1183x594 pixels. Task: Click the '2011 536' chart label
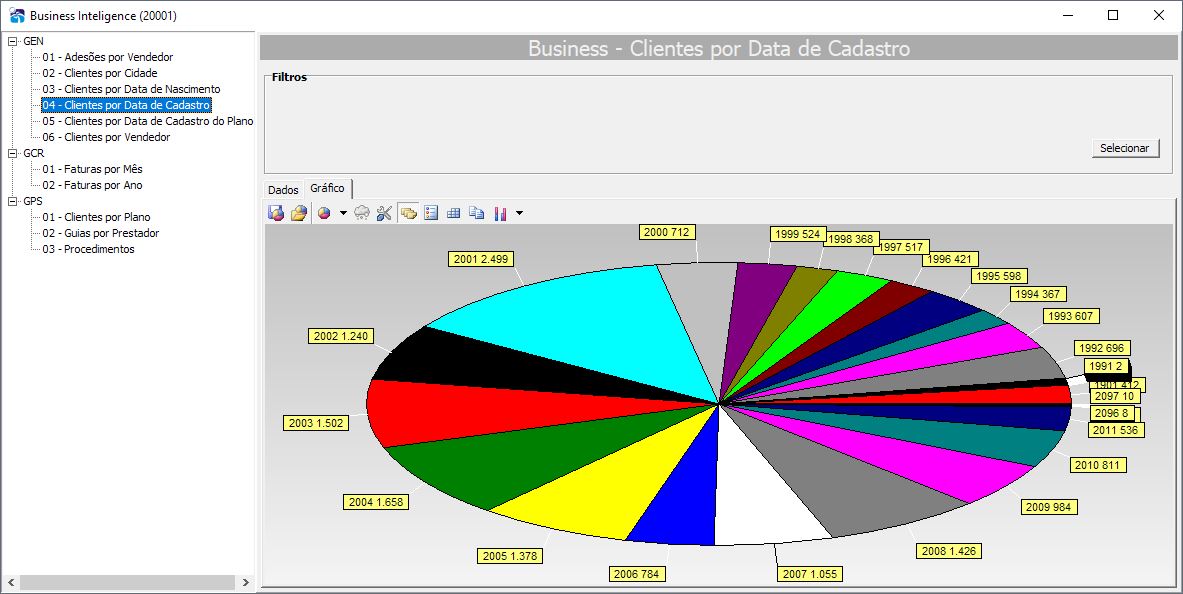[1116, 430]
